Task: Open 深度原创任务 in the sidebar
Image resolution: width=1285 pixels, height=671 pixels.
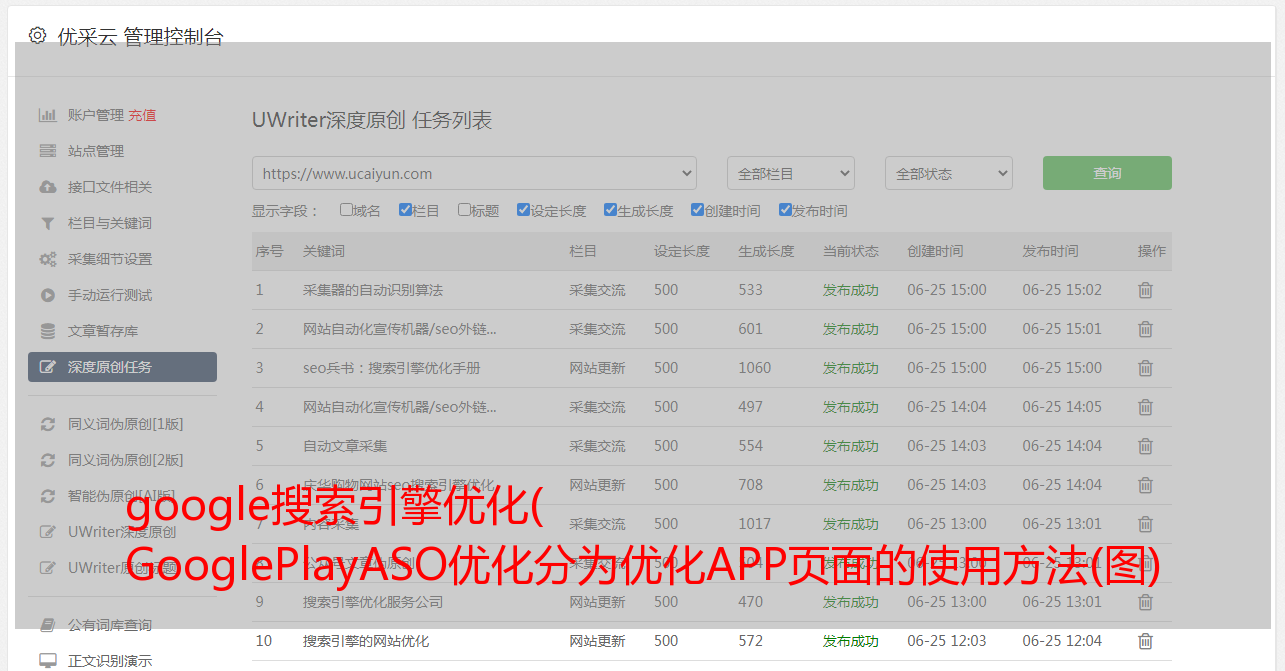Action: click(x=122, y=367)
